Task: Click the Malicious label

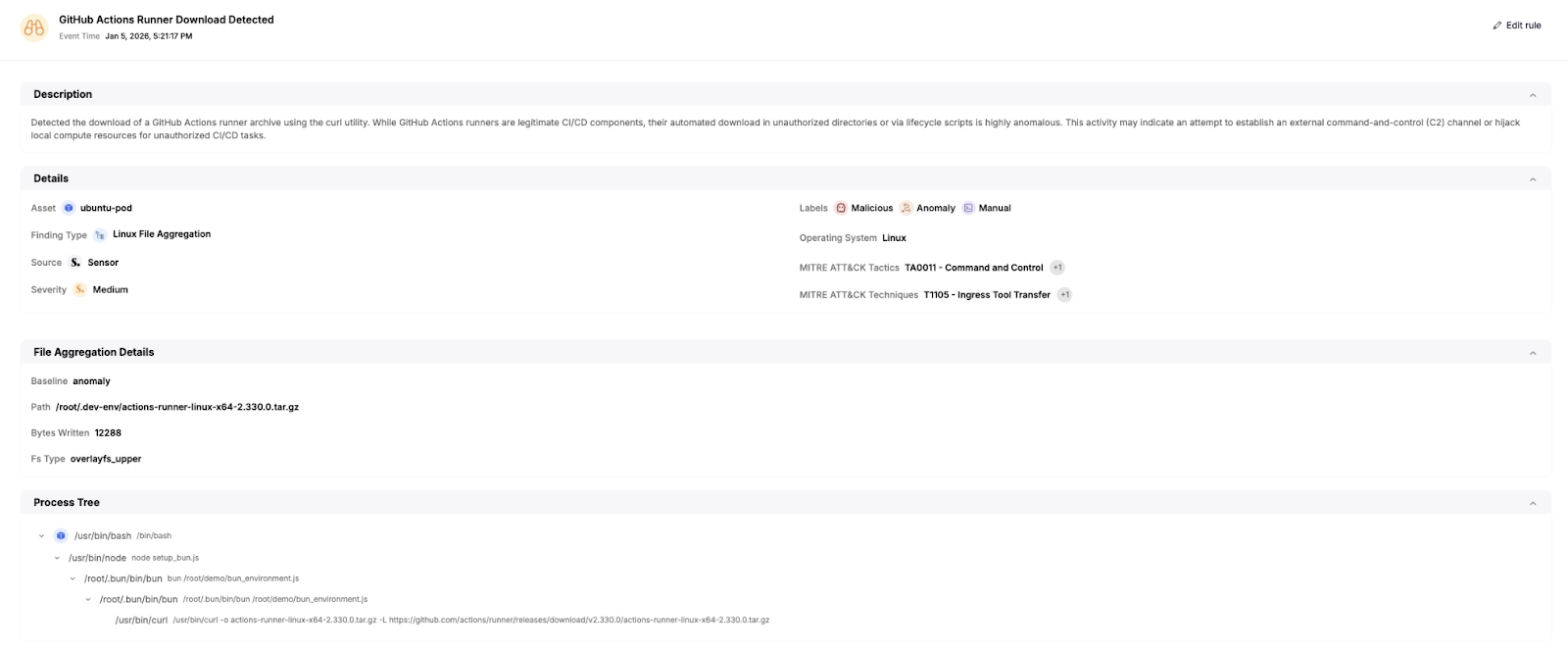Action: coord(872,208)
